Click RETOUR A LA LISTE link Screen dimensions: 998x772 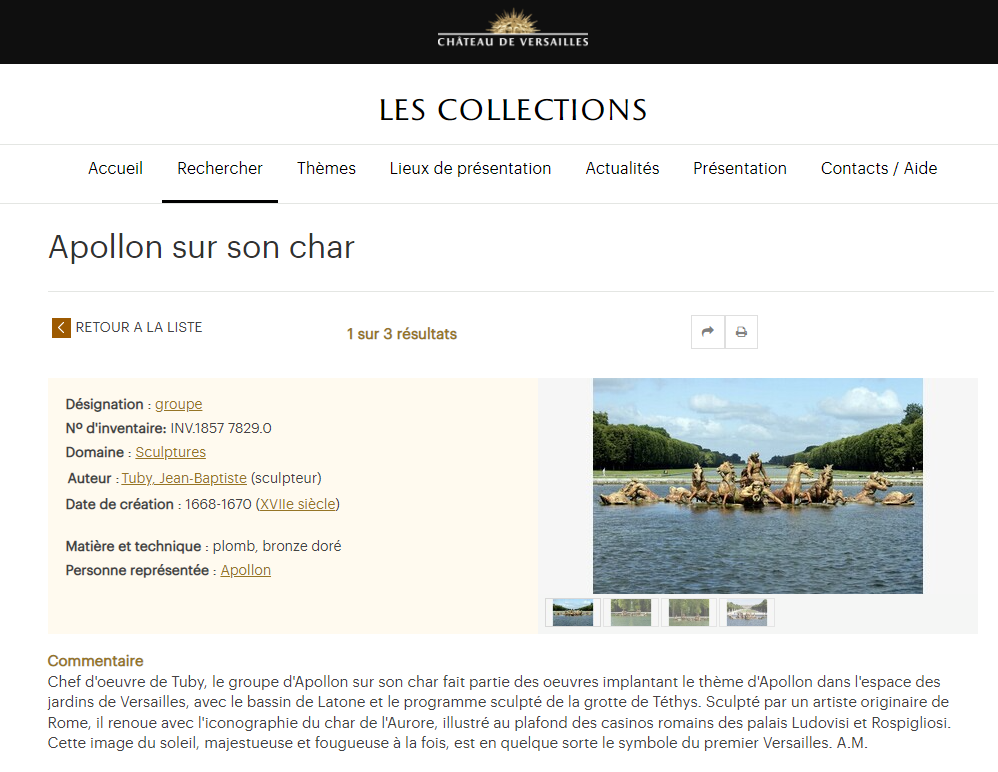pos(139,327)
